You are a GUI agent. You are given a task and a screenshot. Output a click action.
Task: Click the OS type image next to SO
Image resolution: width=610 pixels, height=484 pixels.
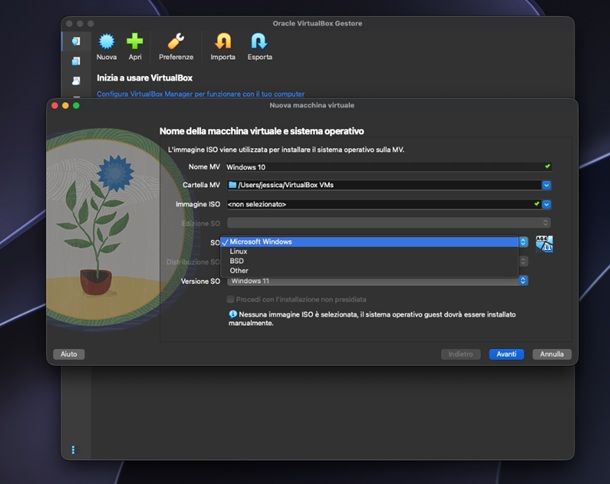point(544,244)
